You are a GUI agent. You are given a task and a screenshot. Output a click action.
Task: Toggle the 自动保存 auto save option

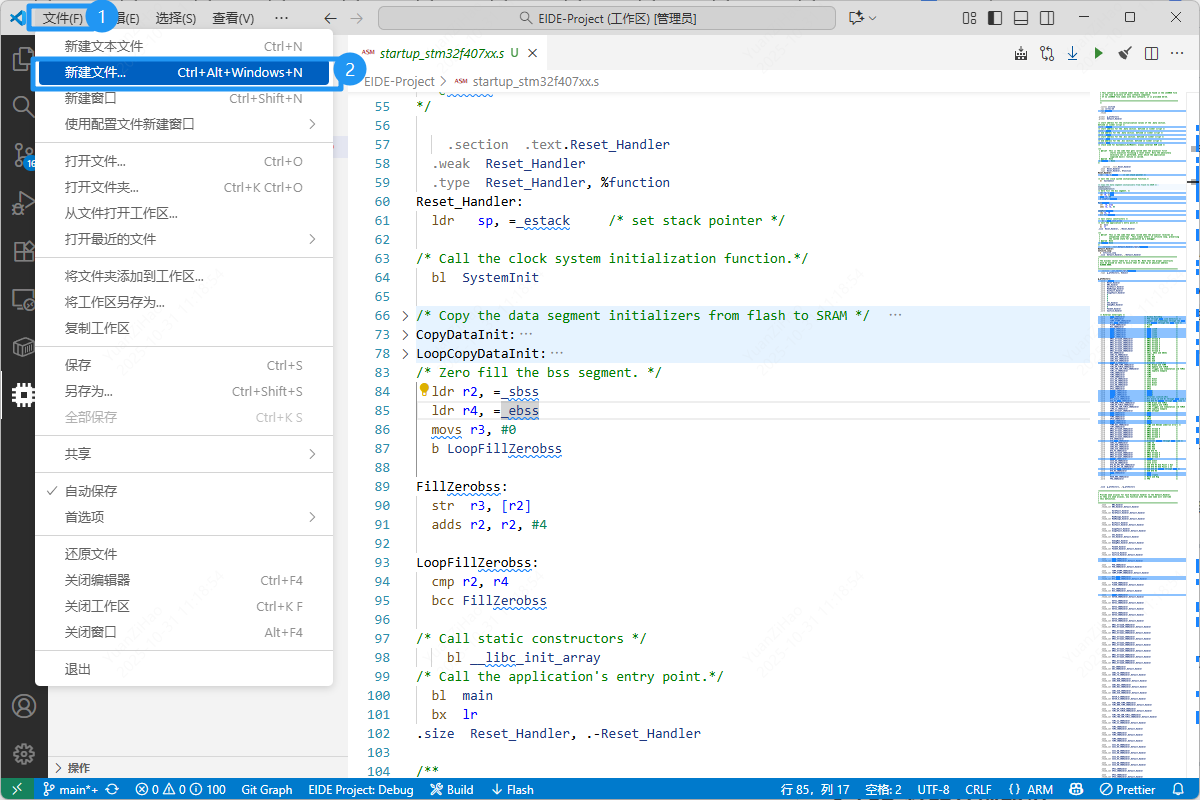(x=91, y=491)
